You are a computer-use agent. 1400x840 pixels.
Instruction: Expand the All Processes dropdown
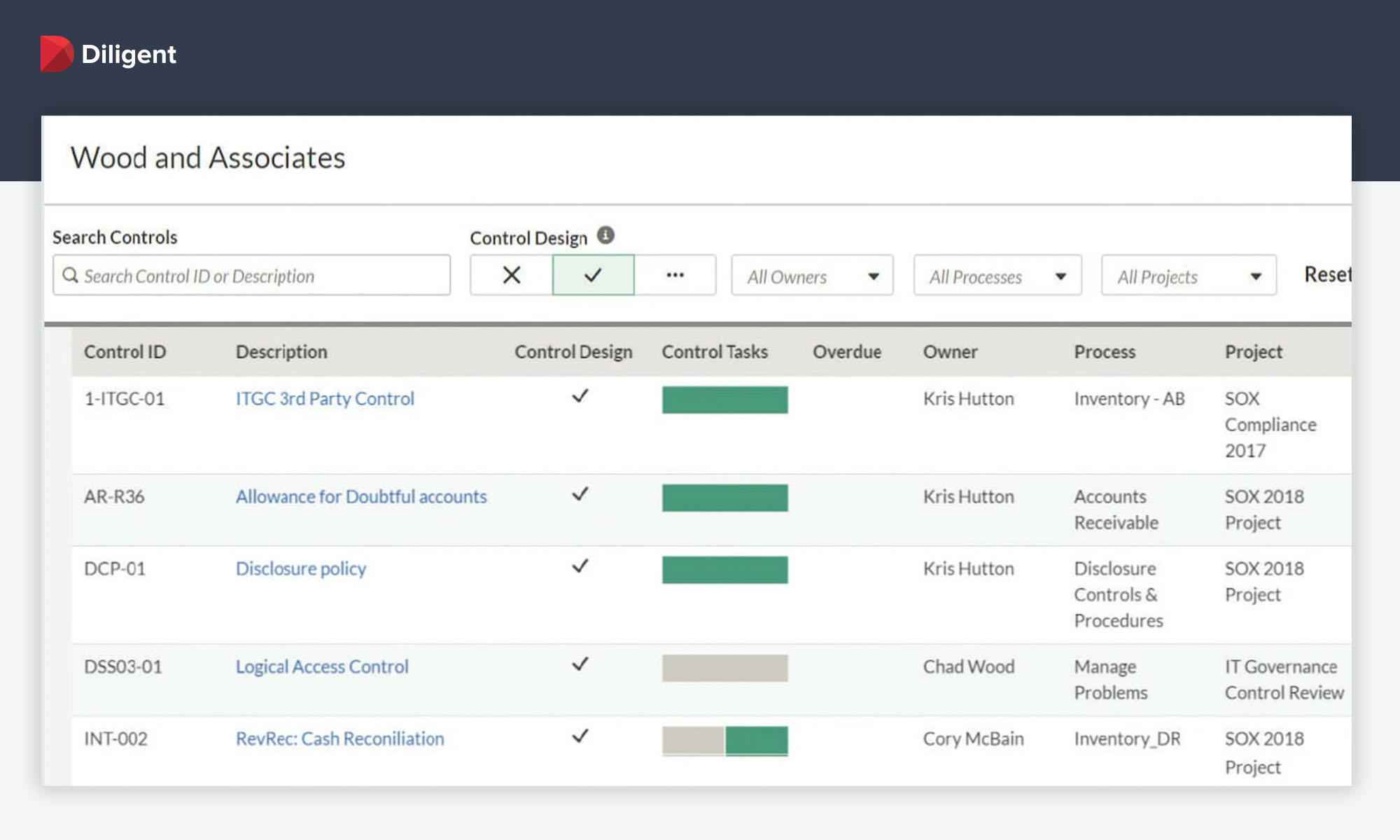pyautogui.click(x=997, y=276)
